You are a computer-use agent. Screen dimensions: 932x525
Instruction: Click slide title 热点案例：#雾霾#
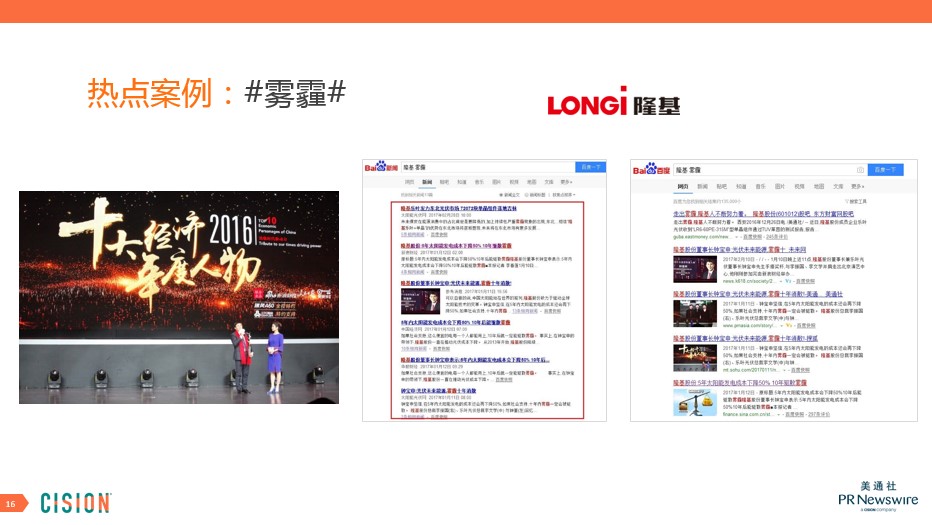[x=216, y=93]
